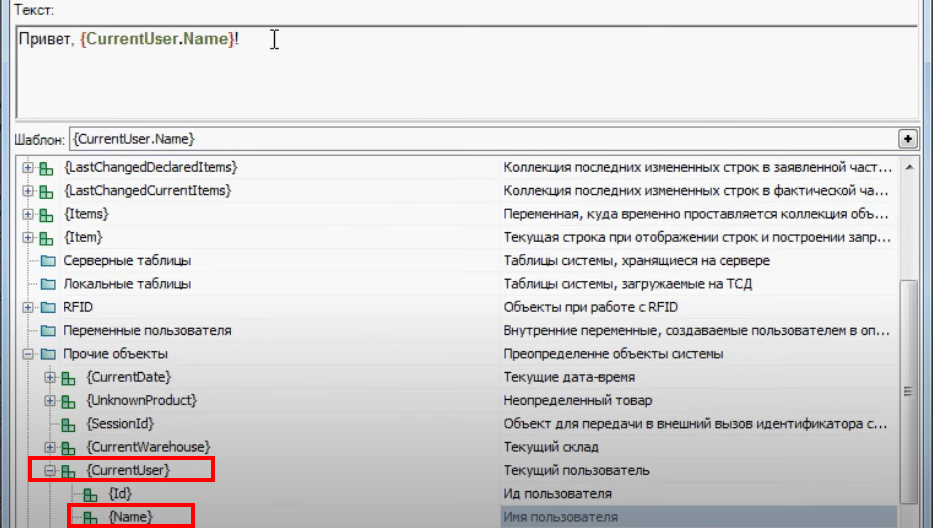Click the plus button beside the template field
The width and height of the screenshot is (933, 528).
tap(907, 139)
